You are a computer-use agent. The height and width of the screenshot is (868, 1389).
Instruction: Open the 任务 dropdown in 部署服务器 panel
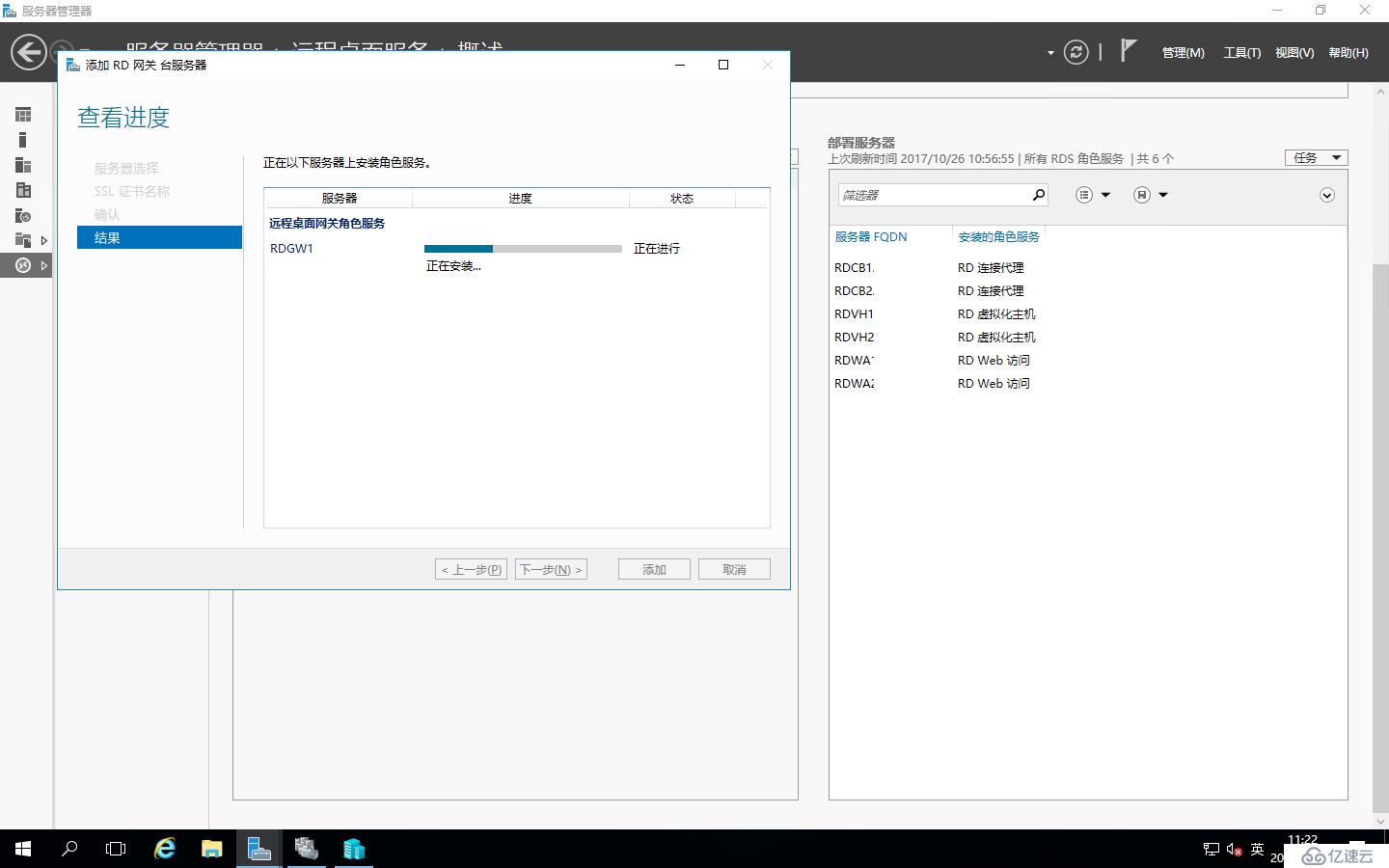point(1316,157)
